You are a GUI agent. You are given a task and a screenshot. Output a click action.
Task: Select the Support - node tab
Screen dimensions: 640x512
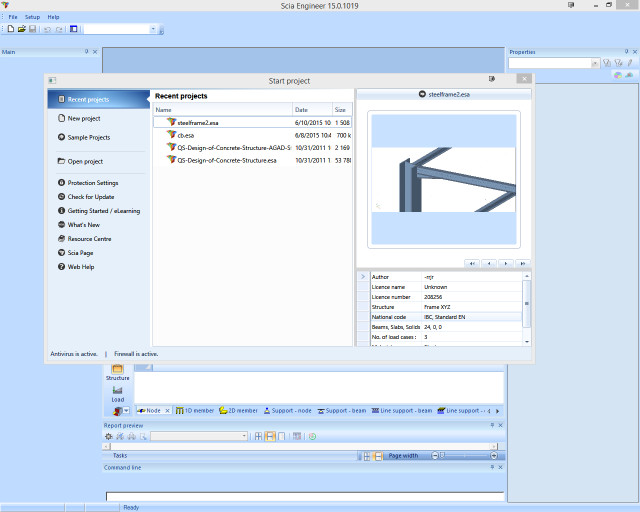[287, 410]
